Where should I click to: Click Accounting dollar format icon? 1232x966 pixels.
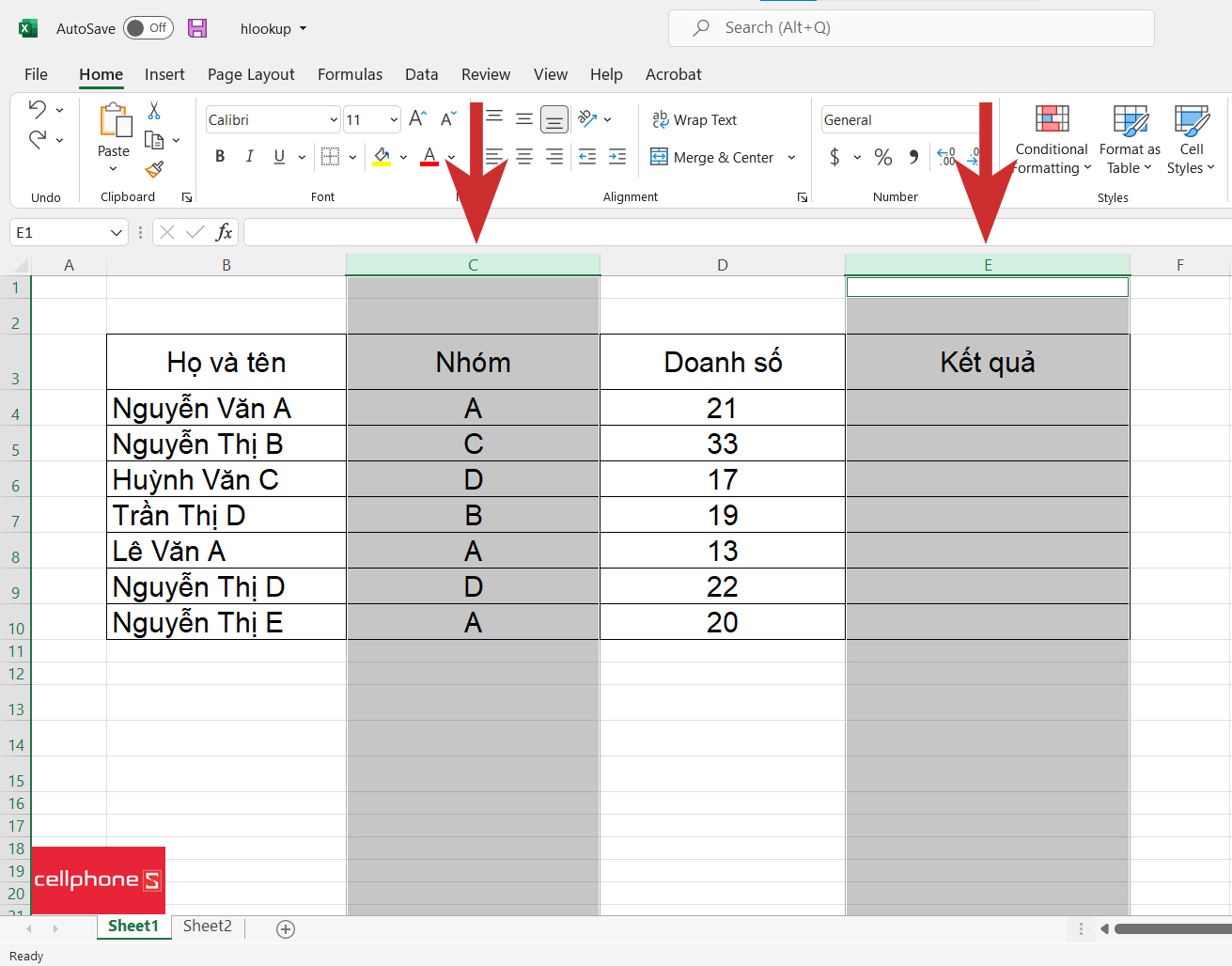point(834,157)
